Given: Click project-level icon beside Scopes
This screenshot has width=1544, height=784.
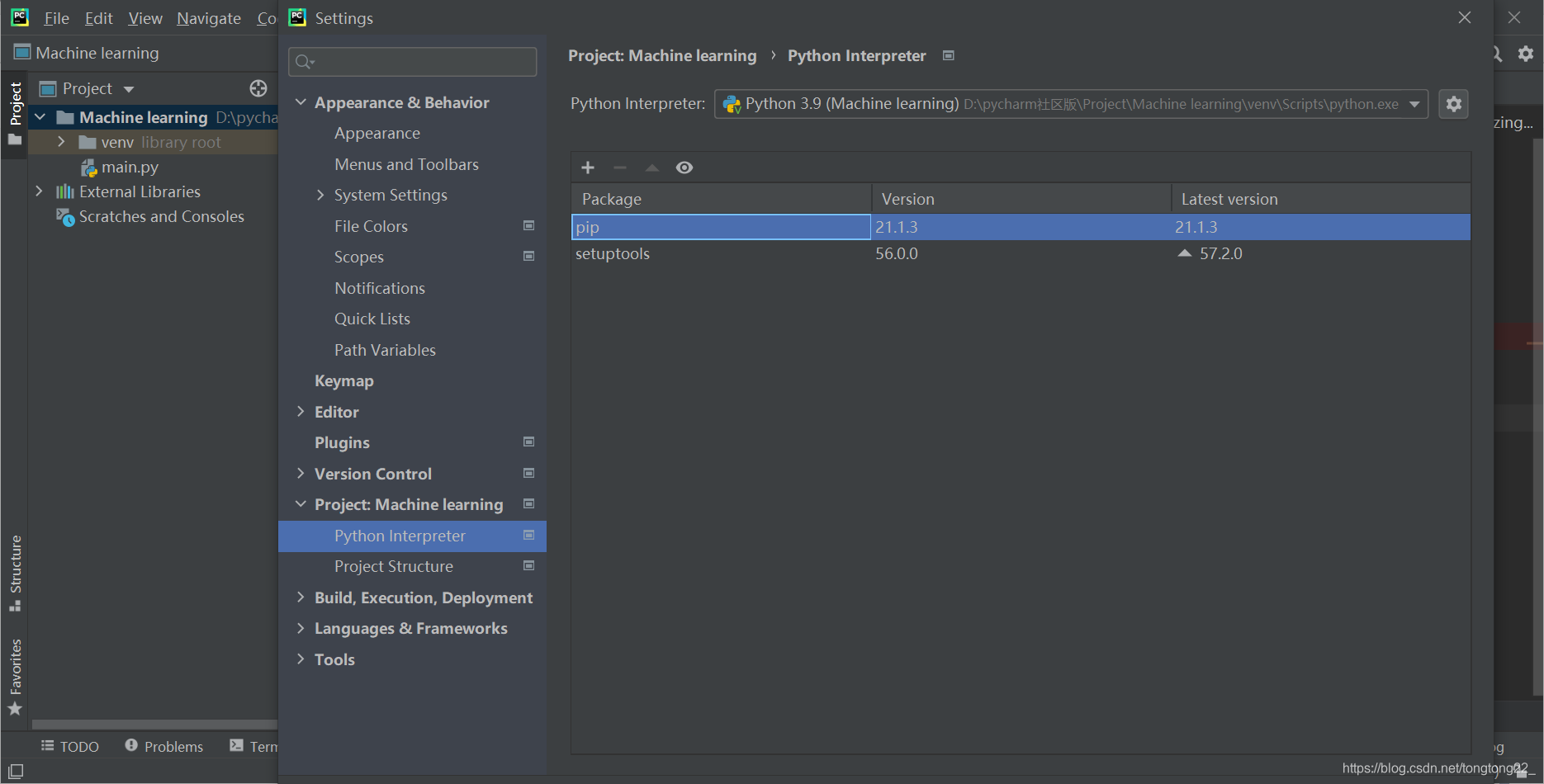Looking at the screenshot, I should point(529,256).
